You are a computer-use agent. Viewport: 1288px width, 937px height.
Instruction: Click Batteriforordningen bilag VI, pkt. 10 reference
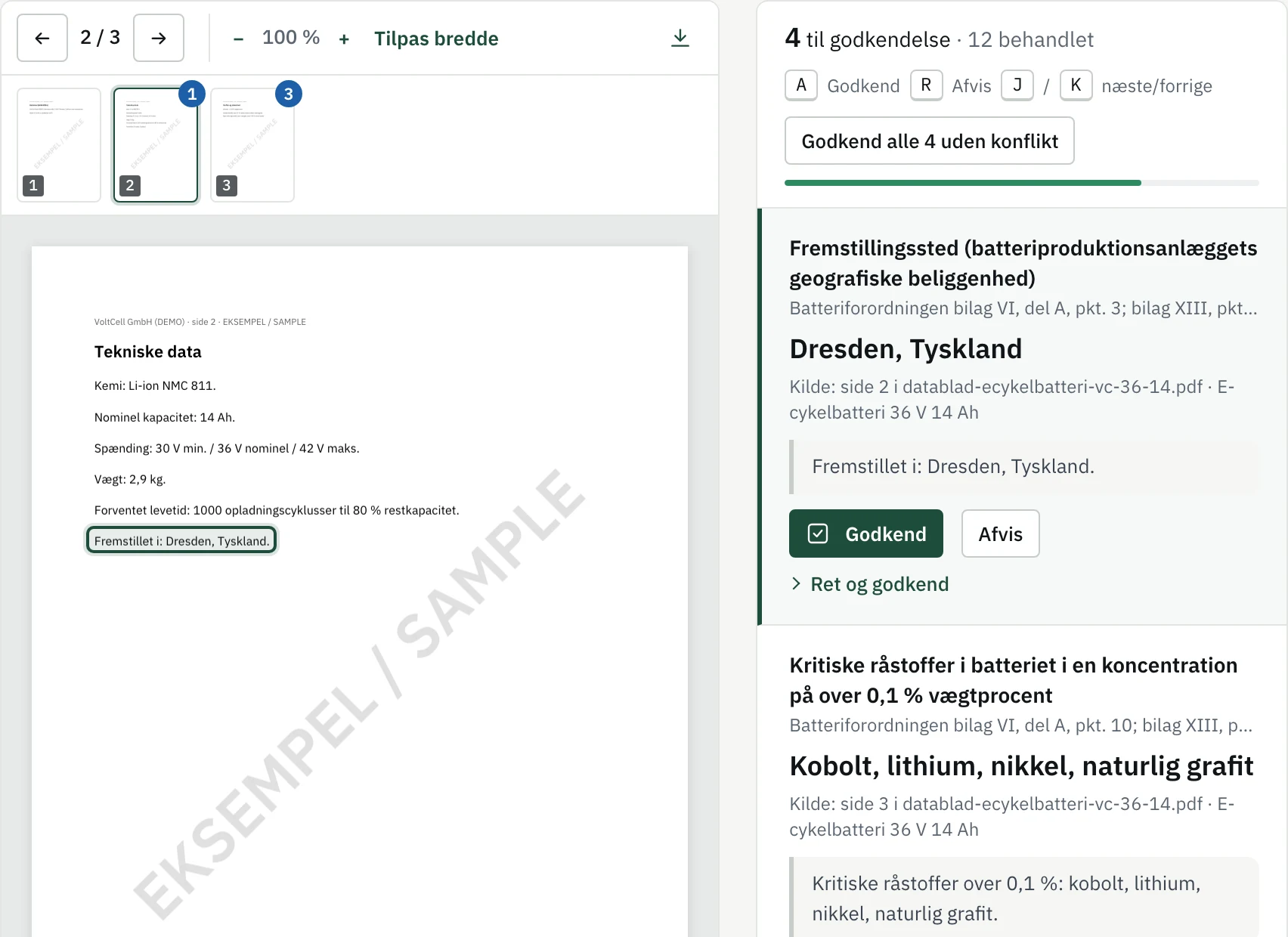tap(1021, 725)
